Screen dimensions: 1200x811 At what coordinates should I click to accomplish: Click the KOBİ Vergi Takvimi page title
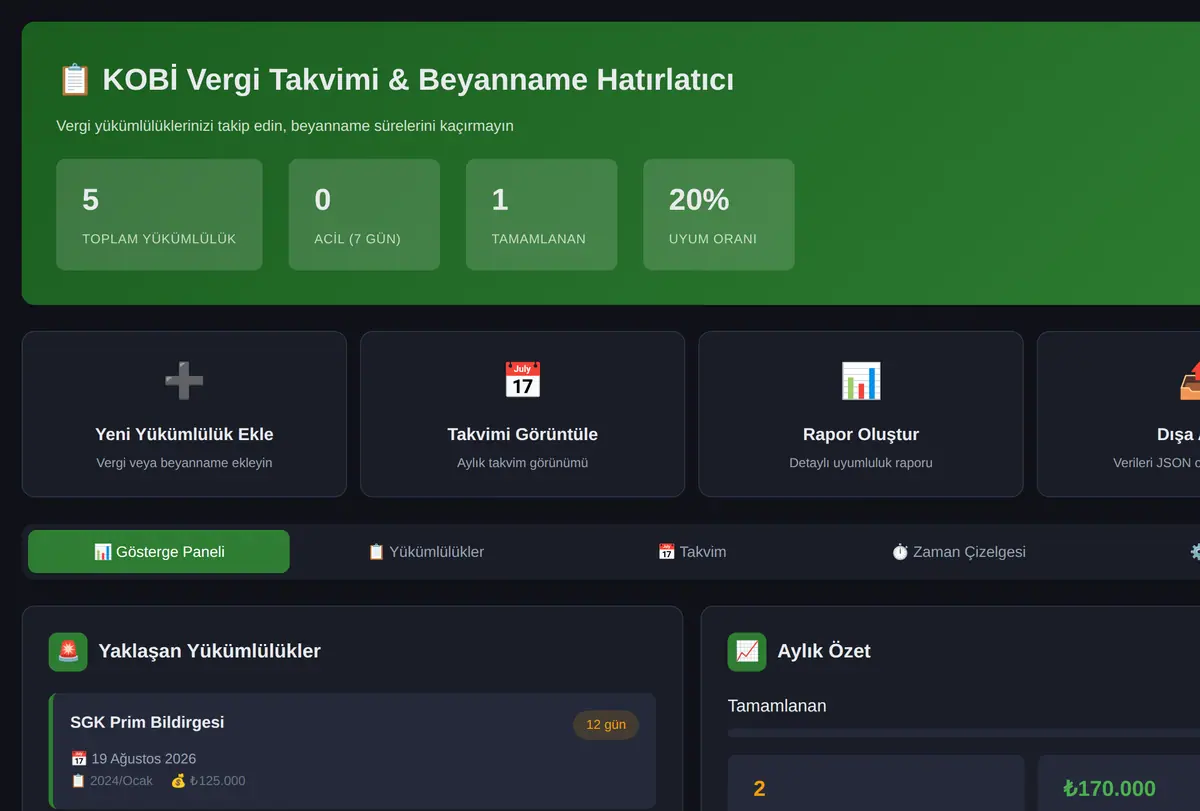416,80
